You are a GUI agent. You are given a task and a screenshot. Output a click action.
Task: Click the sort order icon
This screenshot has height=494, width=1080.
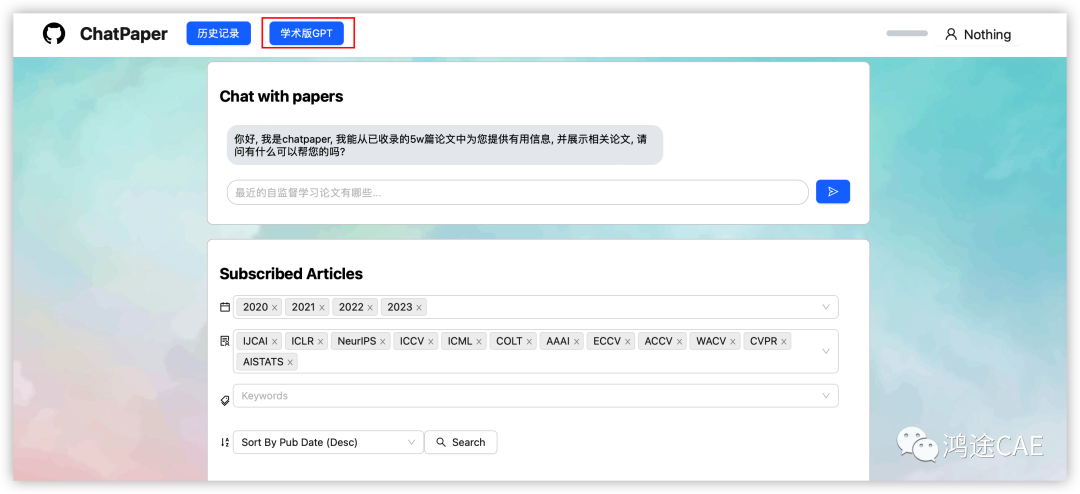pyautogui.click(x=225, y=442)
